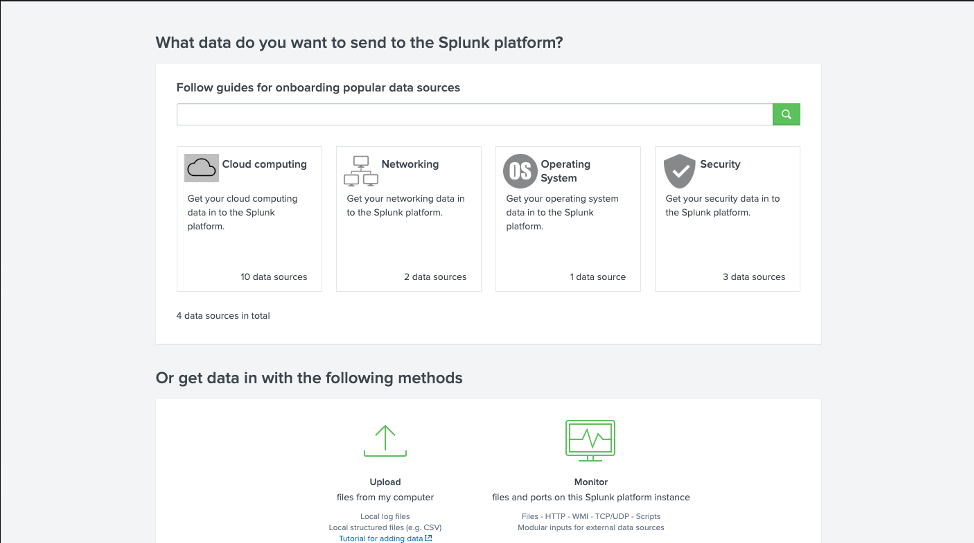Click 'Get your operating system data' description
974x543 pixels.
pos(562,212)
